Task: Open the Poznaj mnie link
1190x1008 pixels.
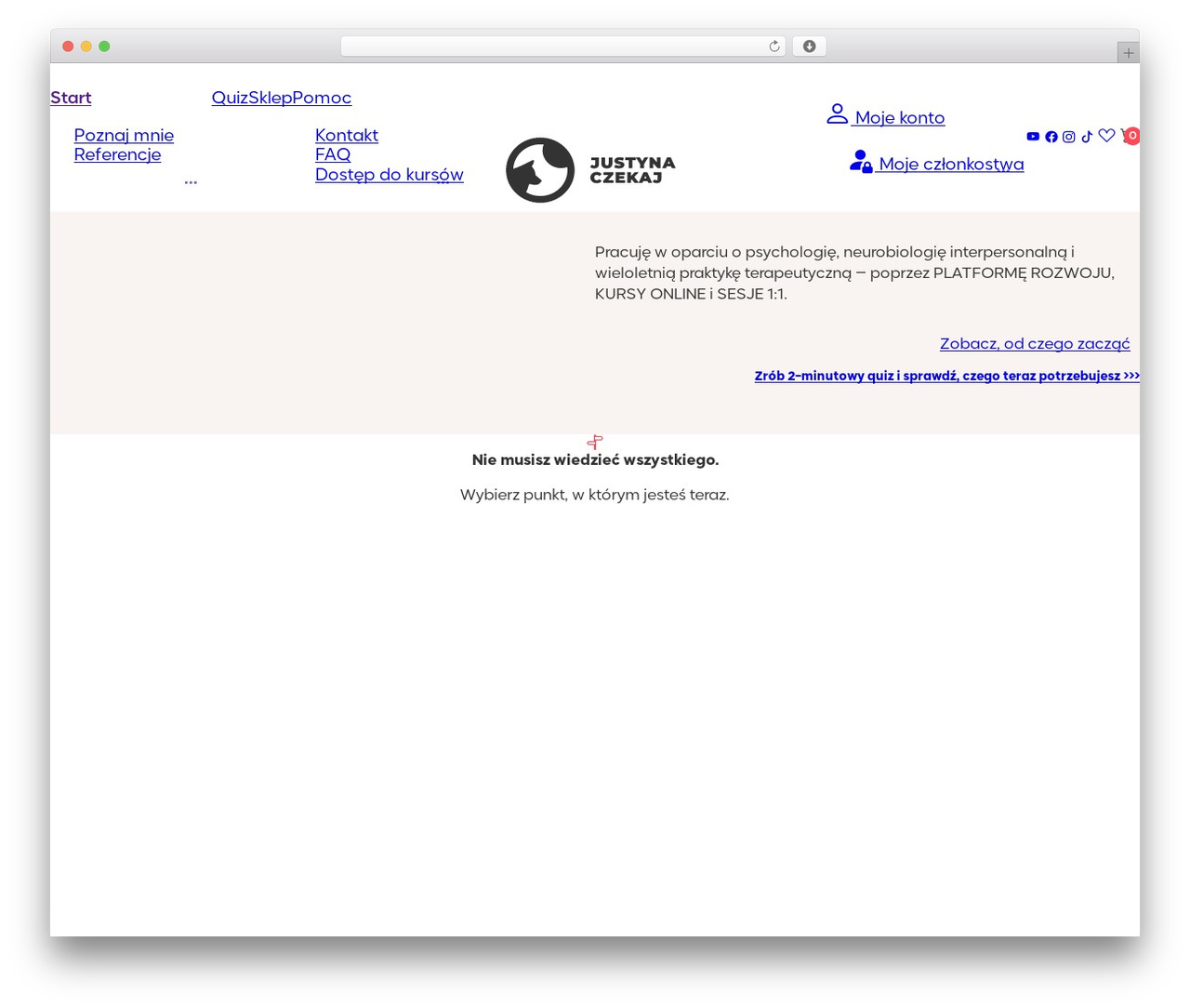Action: click(x=124, y=135)
